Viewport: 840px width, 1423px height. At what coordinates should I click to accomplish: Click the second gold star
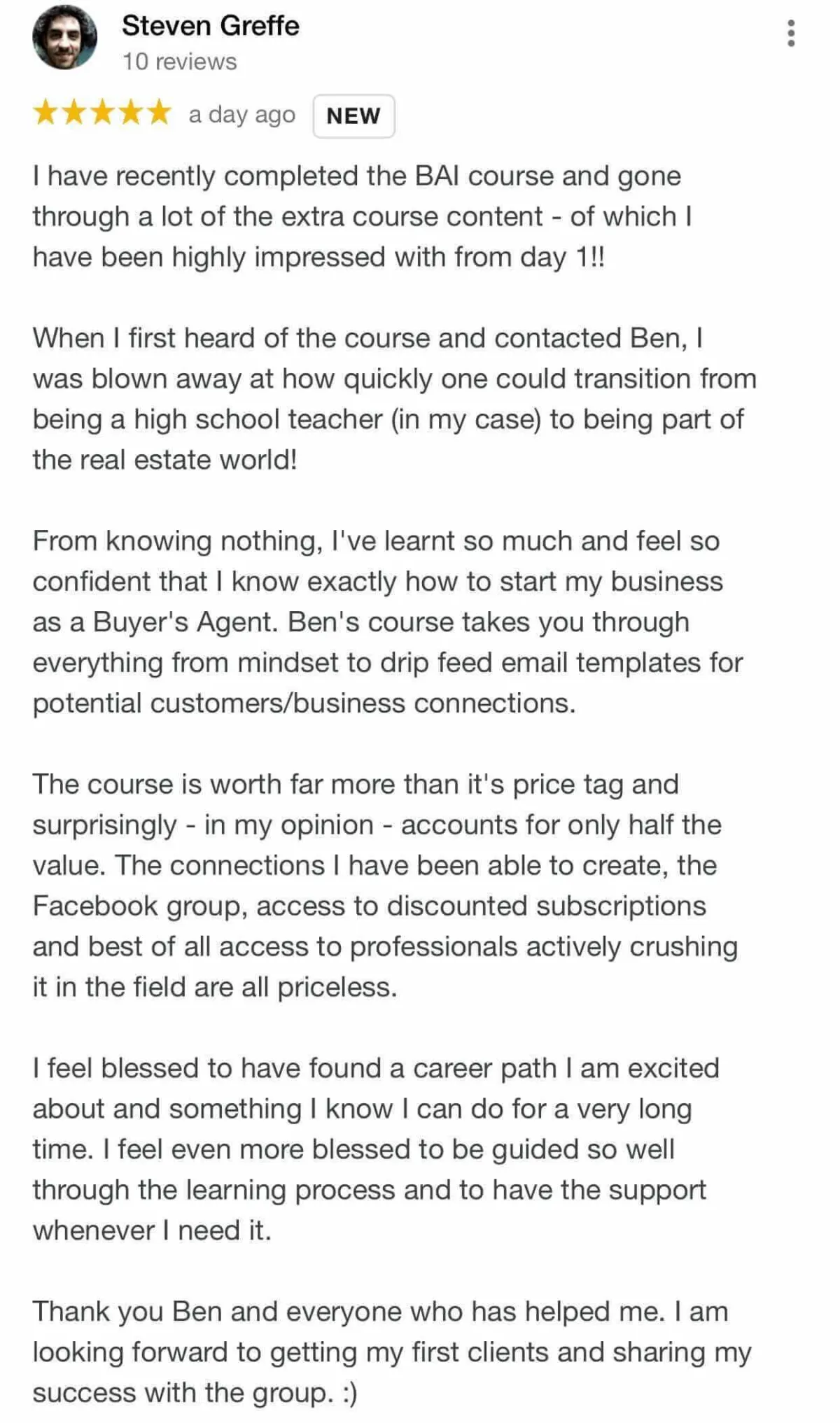[74, 113]
